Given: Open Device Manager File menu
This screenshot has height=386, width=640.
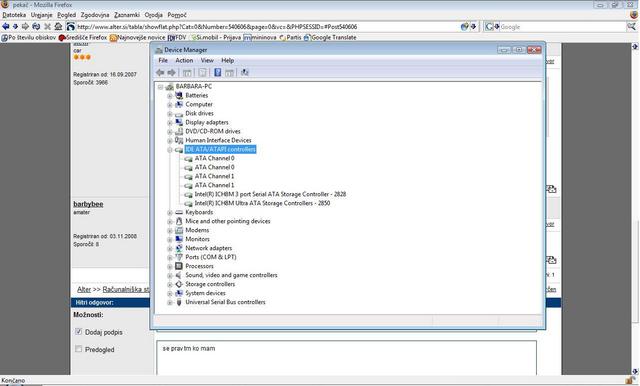Looking at the screenshot, I should (x=163, y=60).
